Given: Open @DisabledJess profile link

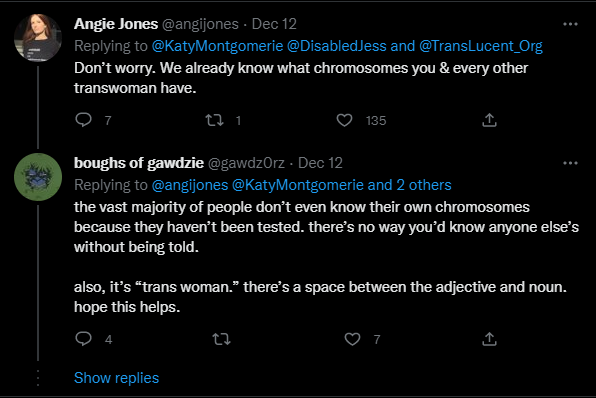Looking at the screenshot, I should [337, 46].
